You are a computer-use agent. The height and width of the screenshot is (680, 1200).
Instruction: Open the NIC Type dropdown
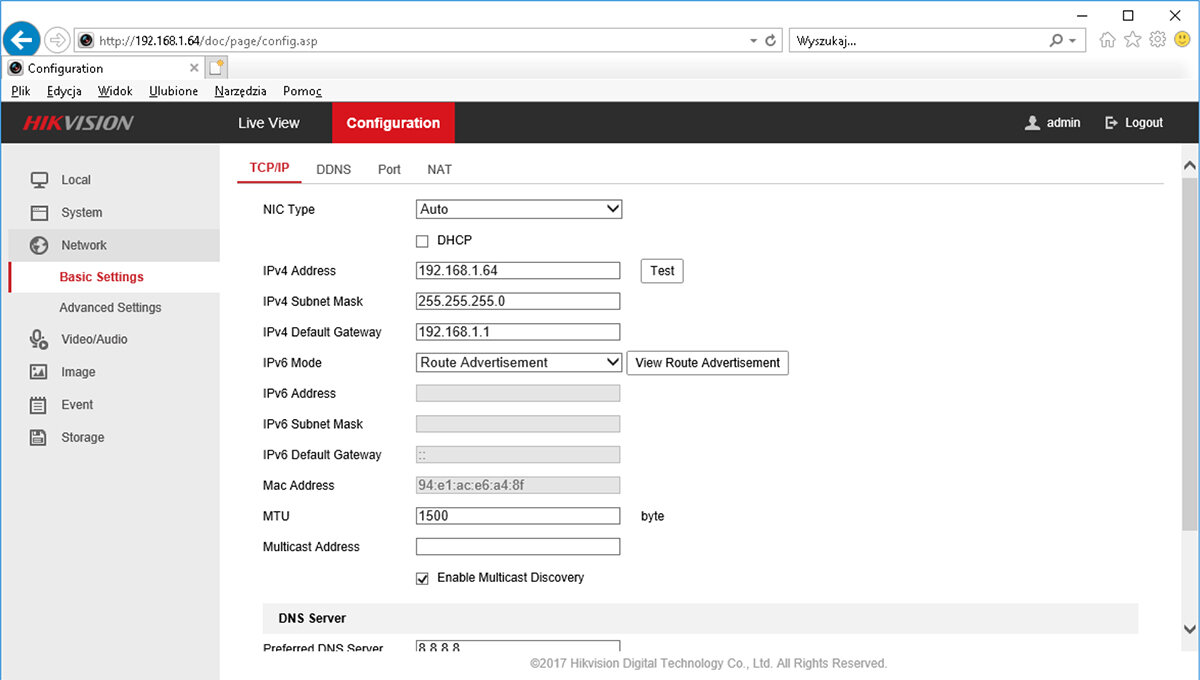point(518,209)
